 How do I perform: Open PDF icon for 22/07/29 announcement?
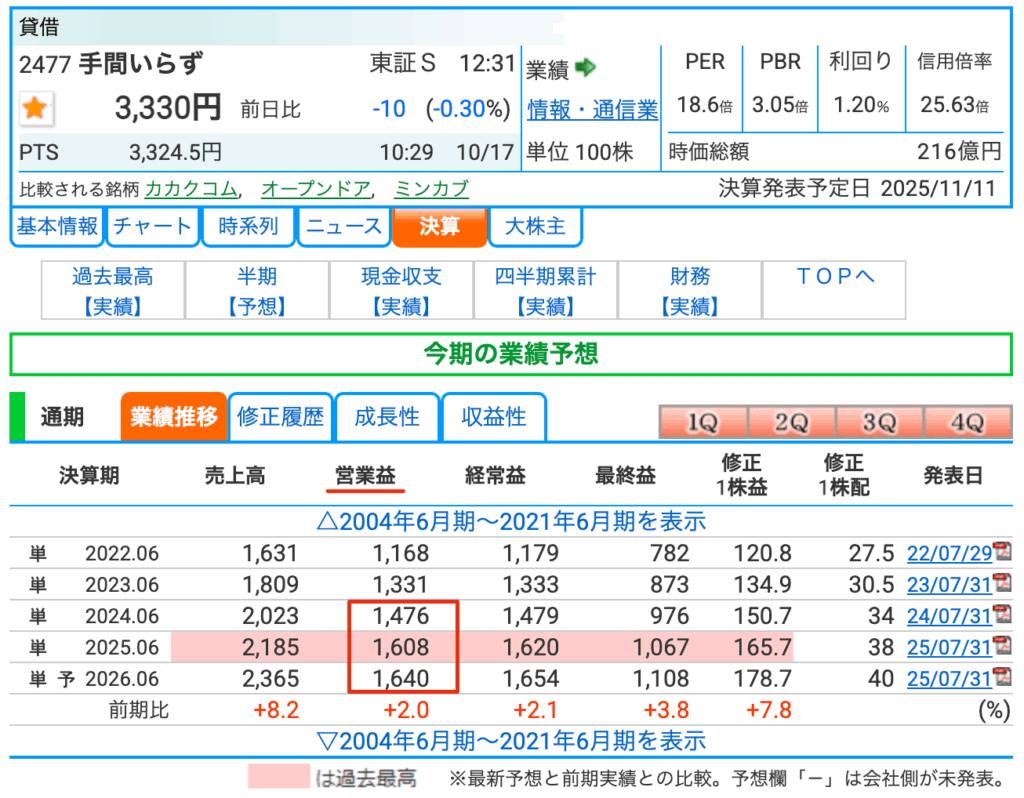(x=1001, y=553)
